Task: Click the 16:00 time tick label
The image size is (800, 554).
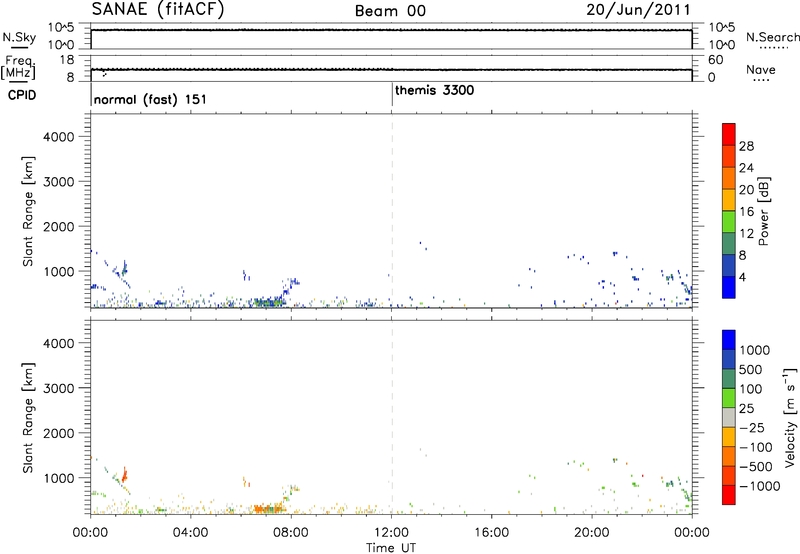Action: (x=491, y=533)
